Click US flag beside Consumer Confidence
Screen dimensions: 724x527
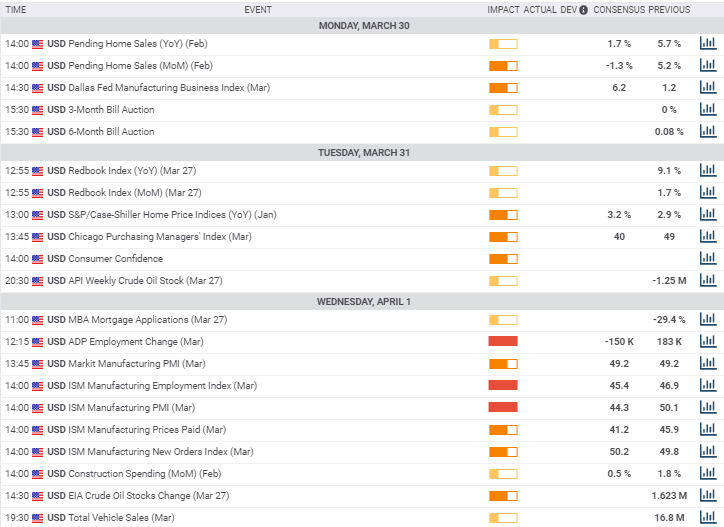click(x=38, y=259)
